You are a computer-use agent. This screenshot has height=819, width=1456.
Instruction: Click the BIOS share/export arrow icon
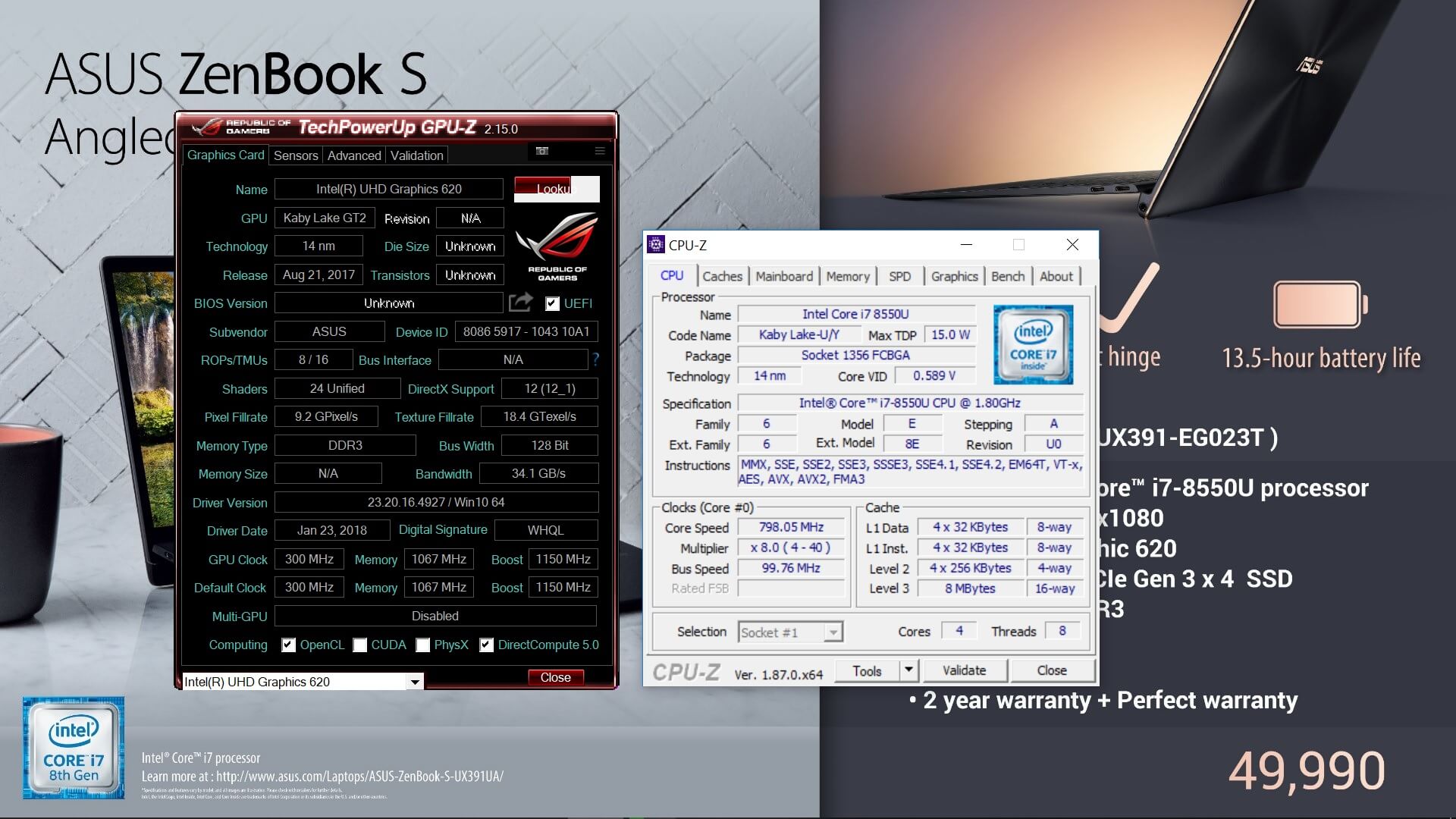[x=520, y=303]
